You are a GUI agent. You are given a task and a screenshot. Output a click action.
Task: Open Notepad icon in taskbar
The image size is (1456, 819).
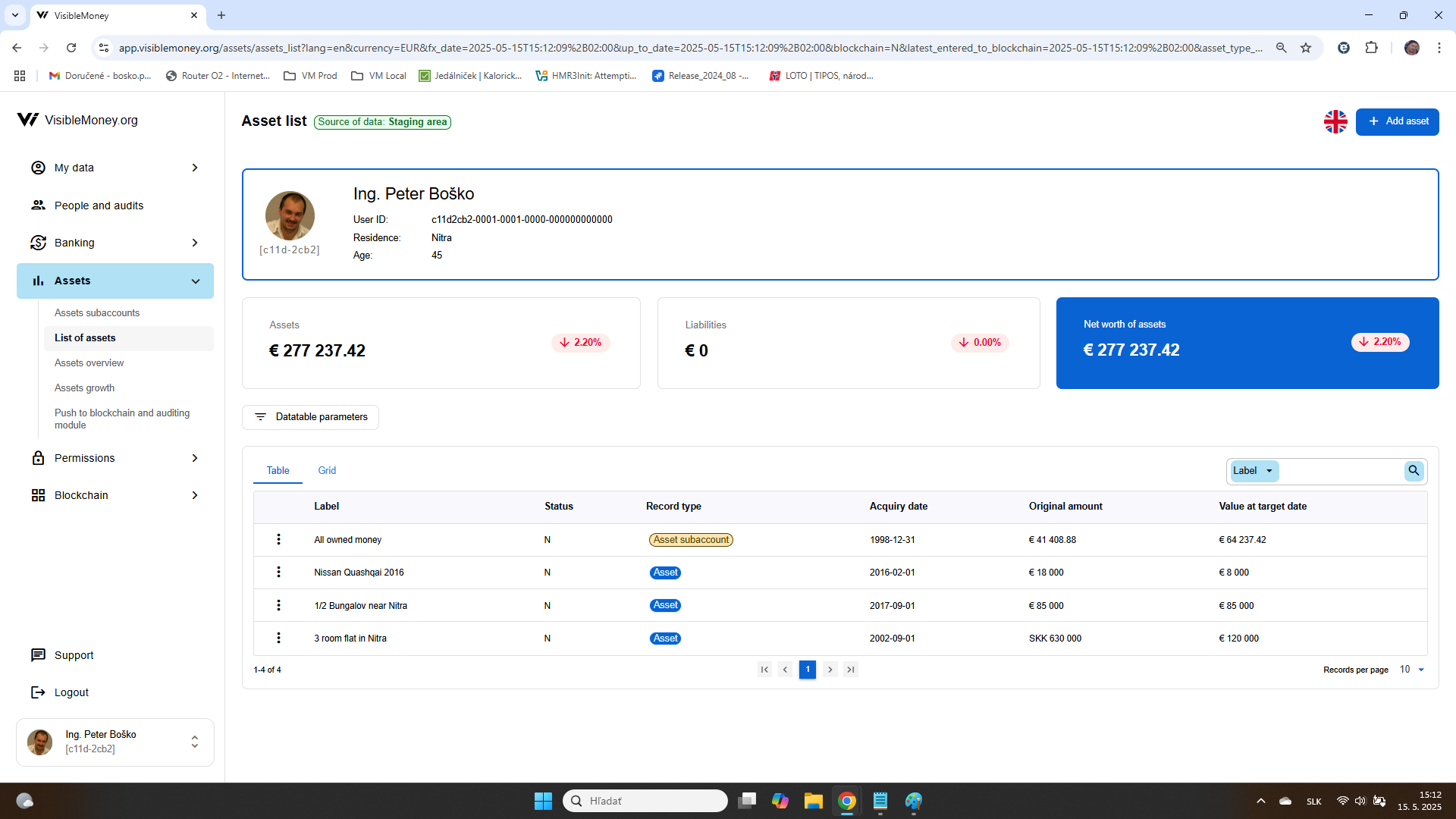880,801
